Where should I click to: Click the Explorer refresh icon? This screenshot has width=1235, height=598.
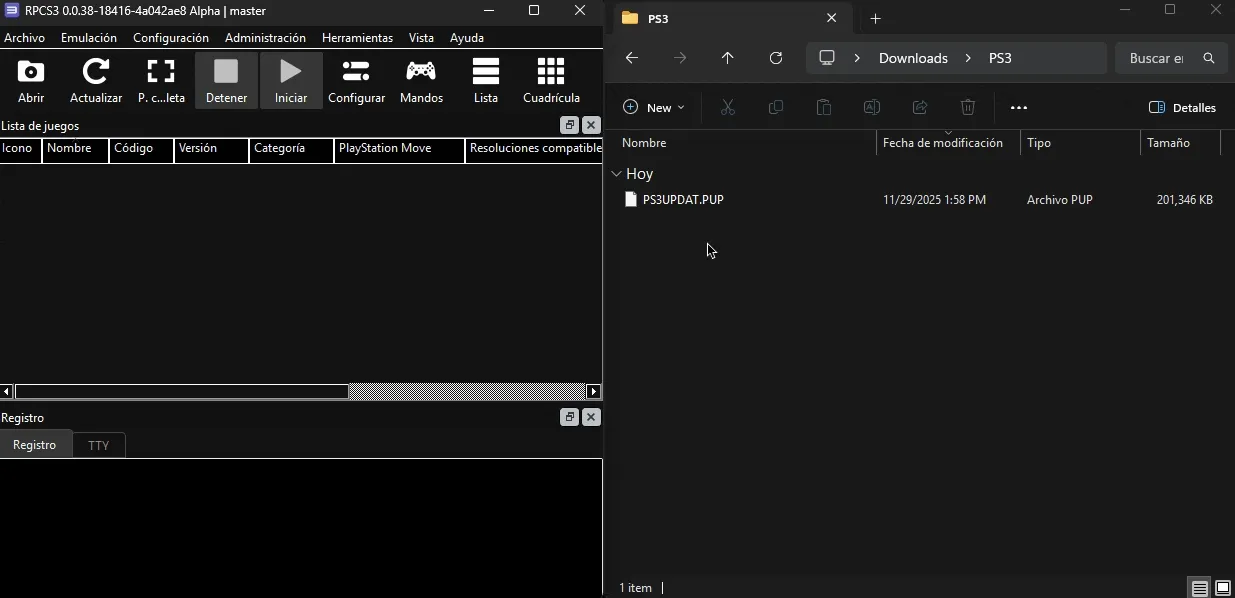click(x=776, y=58)
